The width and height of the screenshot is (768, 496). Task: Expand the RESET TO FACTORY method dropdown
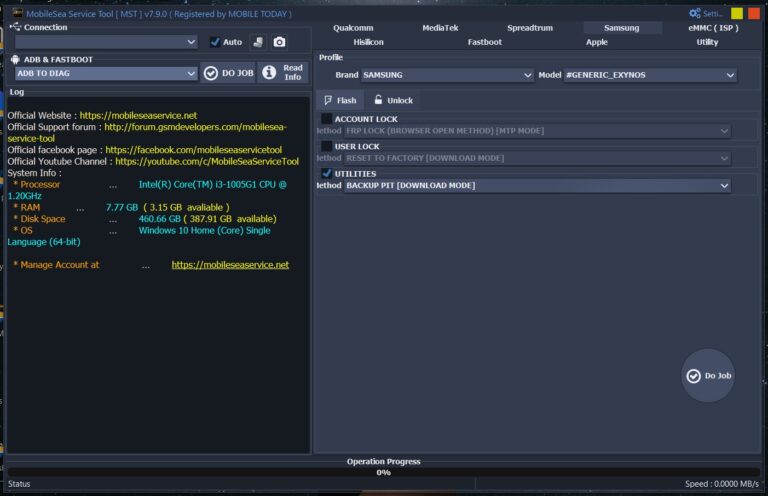tap(537, 158)
